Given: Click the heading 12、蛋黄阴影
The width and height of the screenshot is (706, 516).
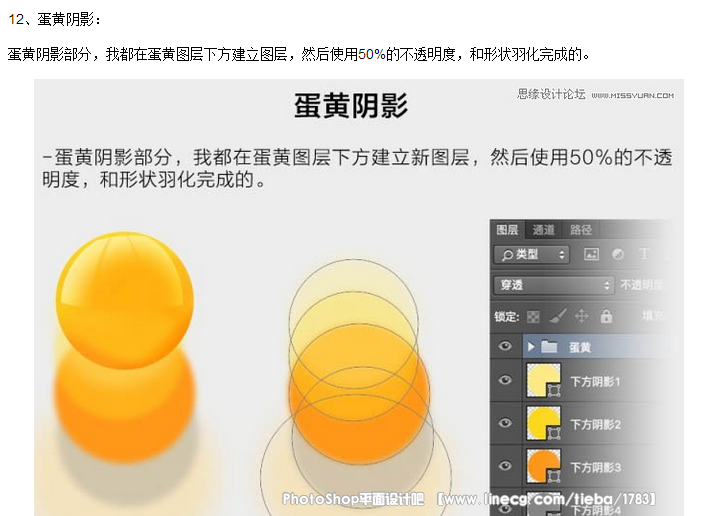Looking at the screenshot, I should click(54, 19).
